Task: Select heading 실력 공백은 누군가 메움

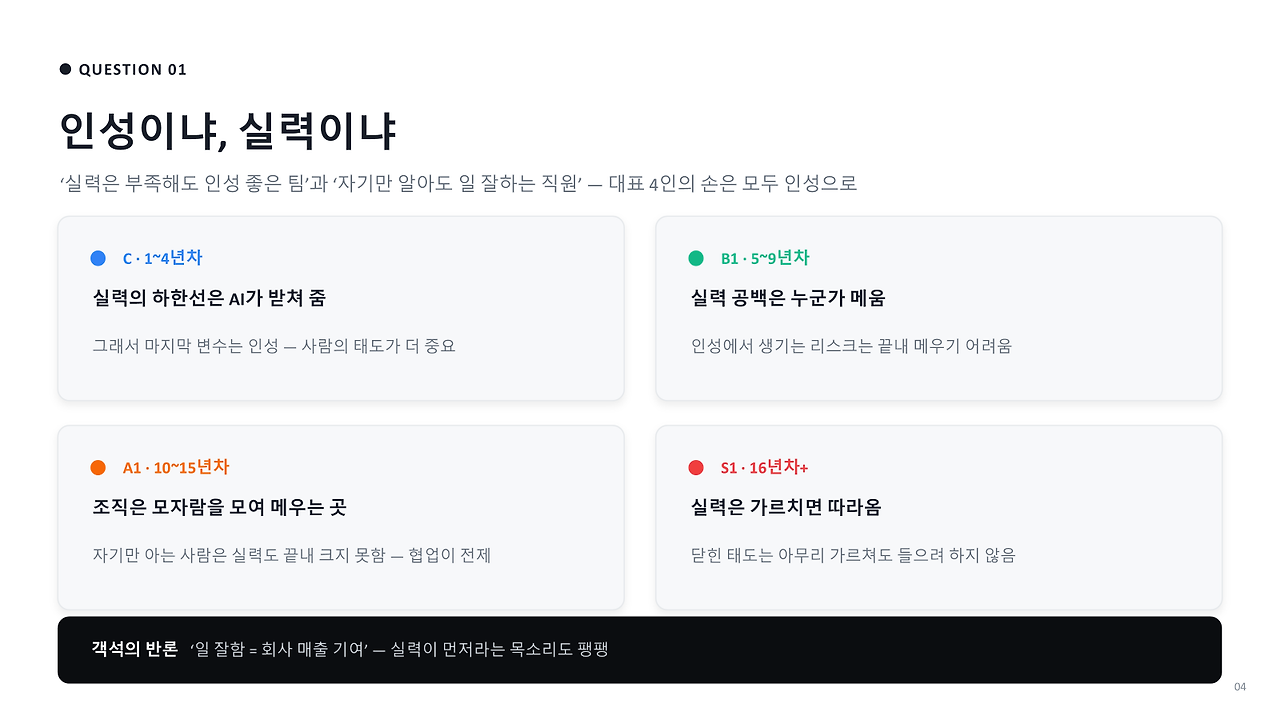Action: pos(788,298)
